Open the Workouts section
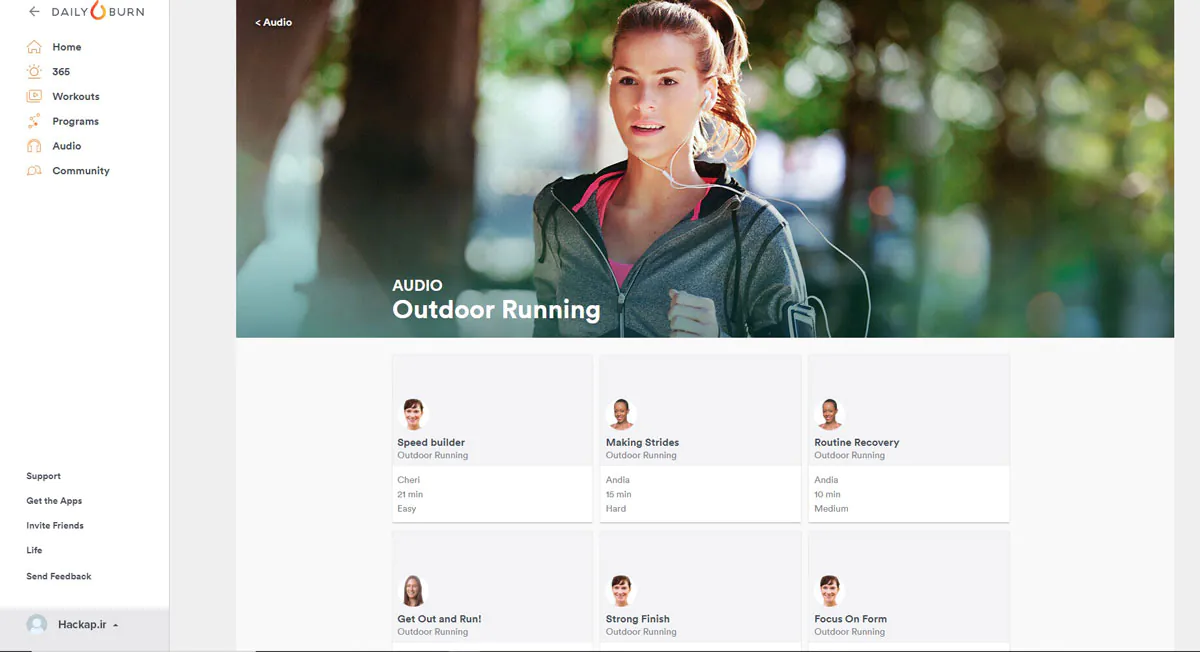This screenshot has height=652, width=1200. click(x=76, y=96)
